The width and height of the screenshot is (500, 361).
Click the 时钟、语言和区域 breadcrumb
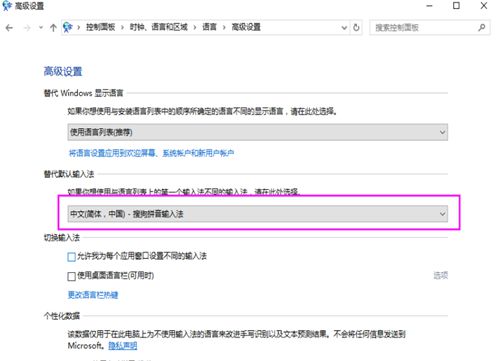point(159,27)
